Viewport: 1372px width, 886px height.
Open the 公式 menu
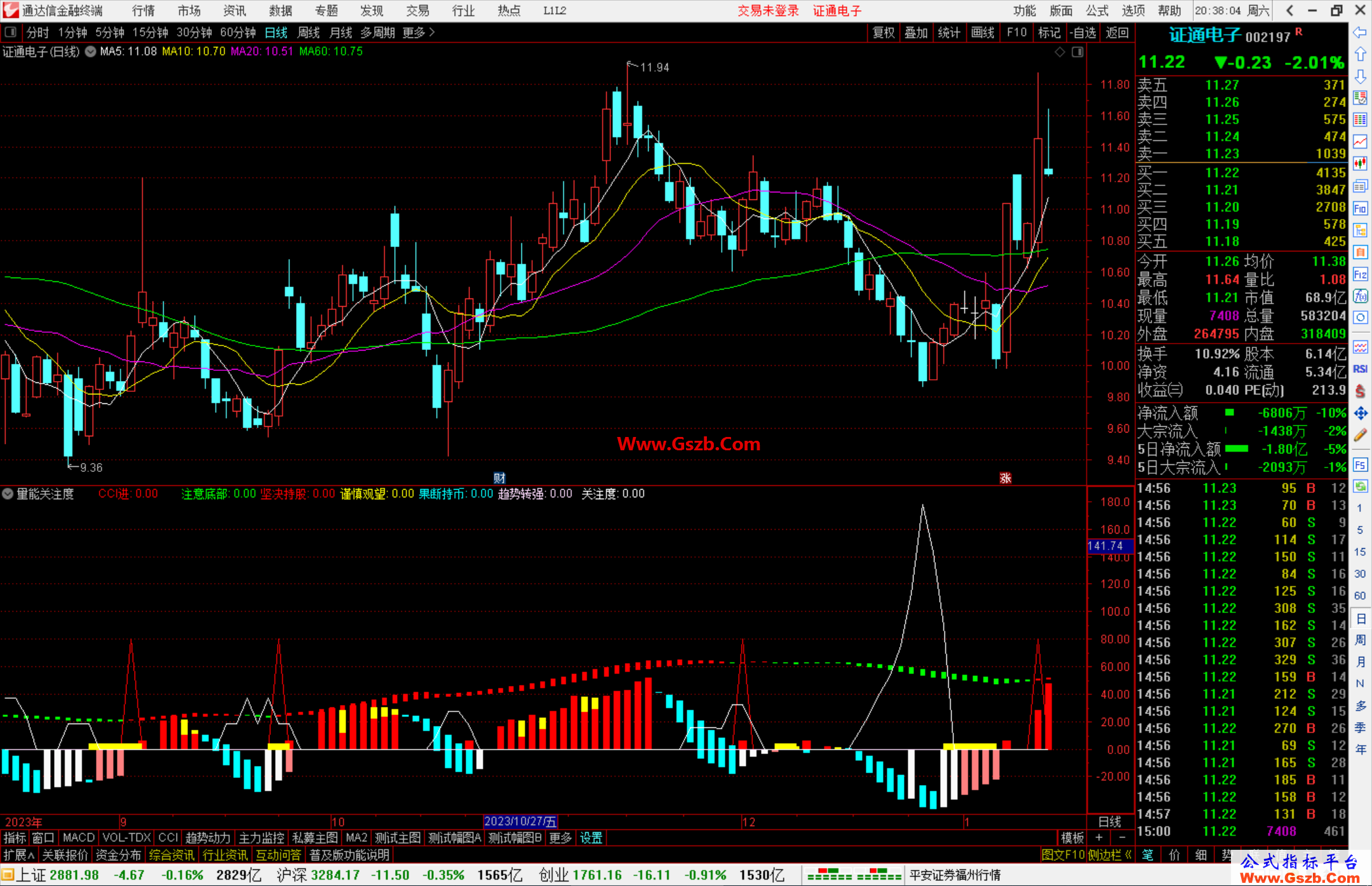[x=1097, y=11]
